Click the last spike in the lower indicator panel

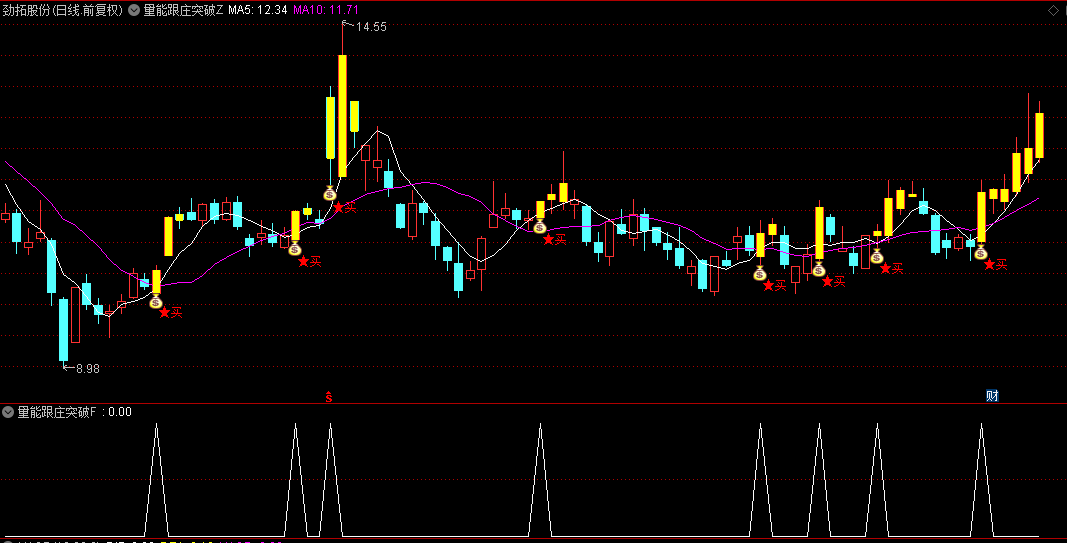pyautogui.click(x=981, y=480)
